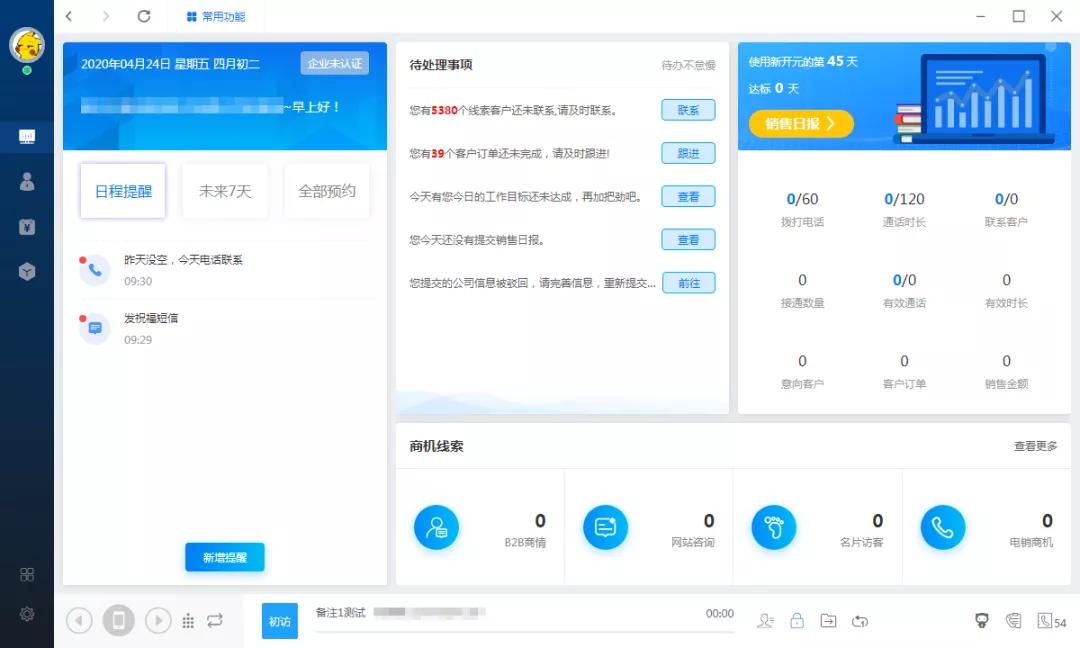
Task: Click the 0/0 联系客户 stat
Action: pos(1006,209)
